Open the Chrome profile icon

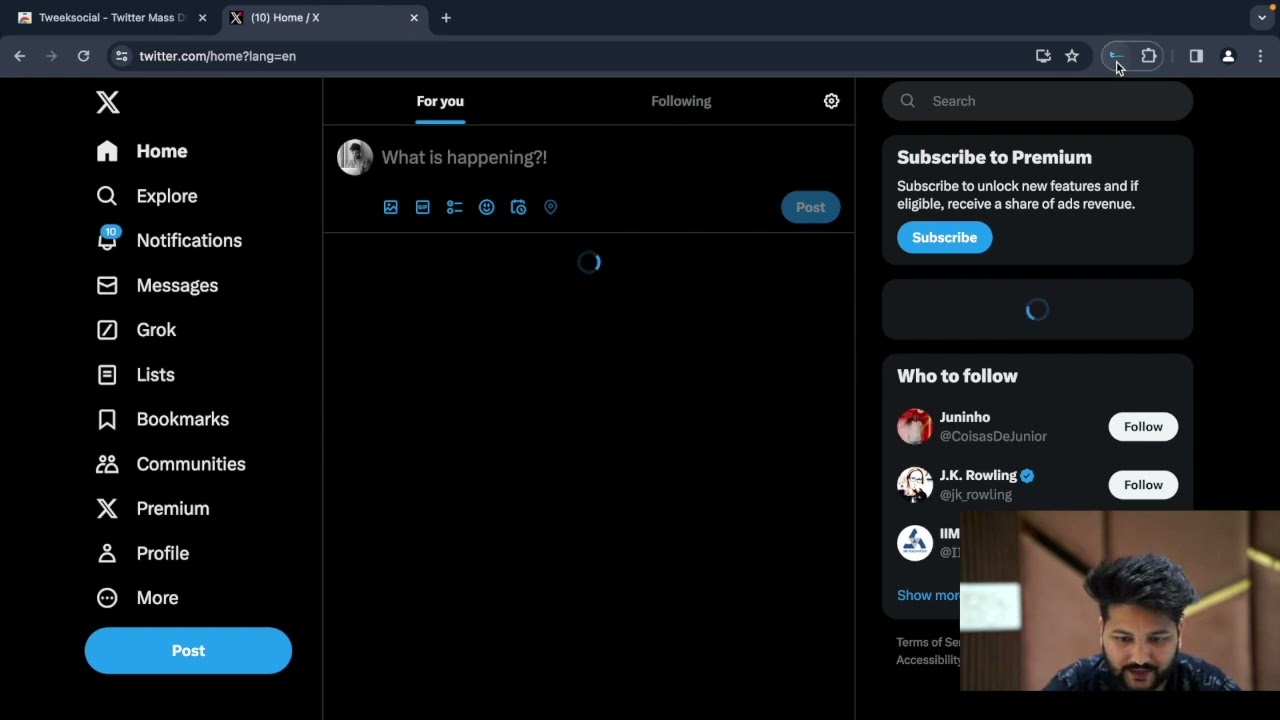1228,56
